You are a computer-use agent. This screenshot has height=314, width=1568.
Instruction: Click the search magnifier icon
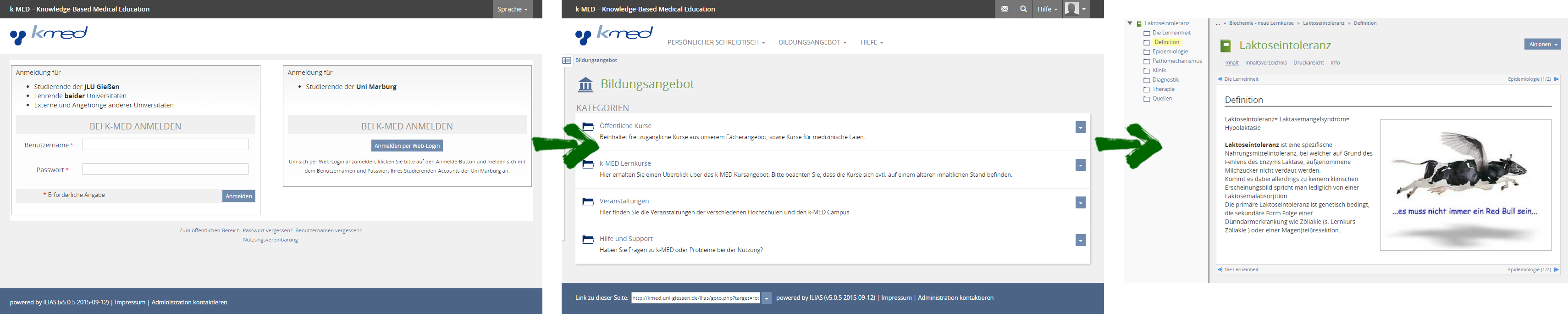(1023, 9)
